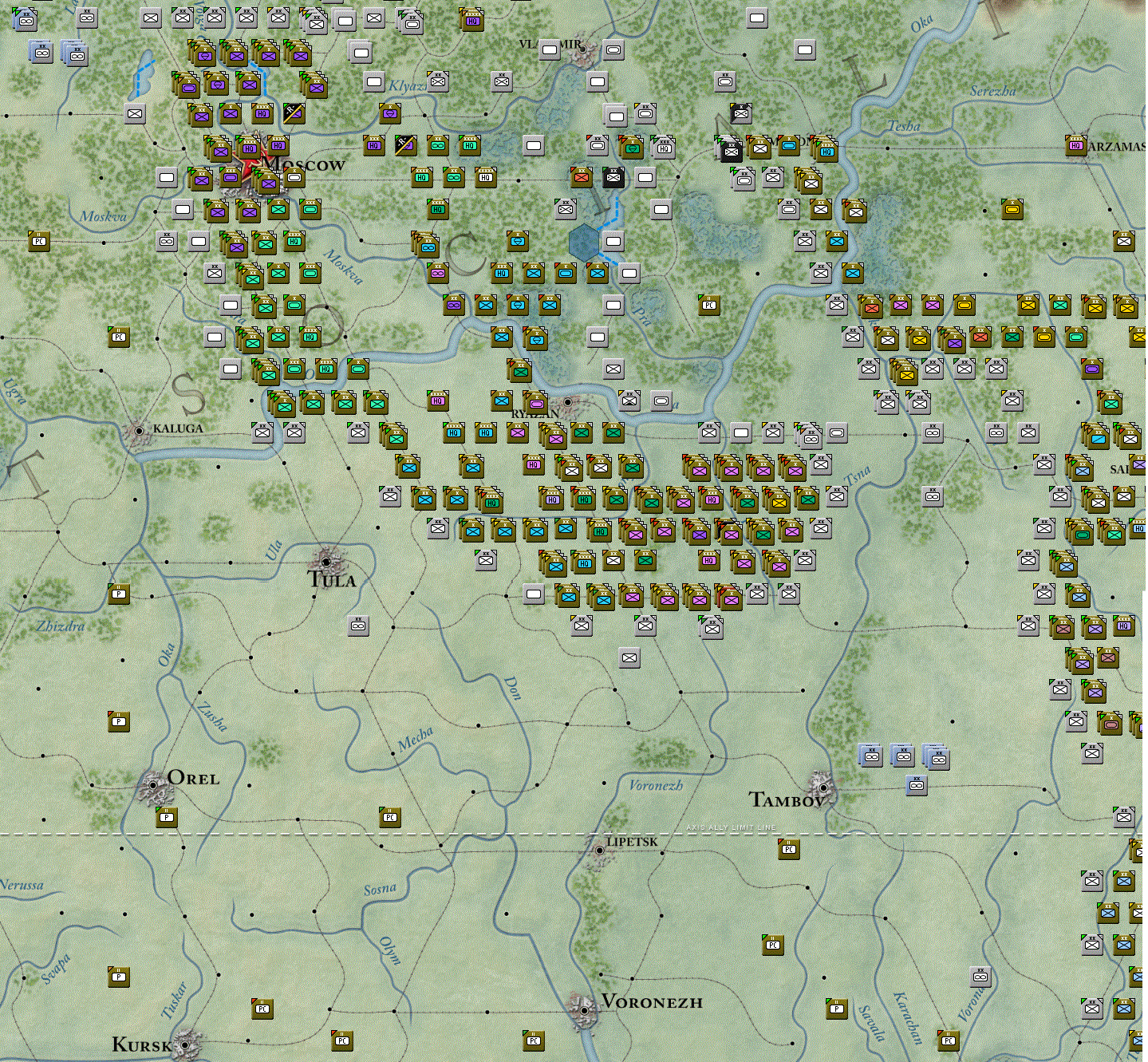Select the P counter above the Zhizdra label

119,594
